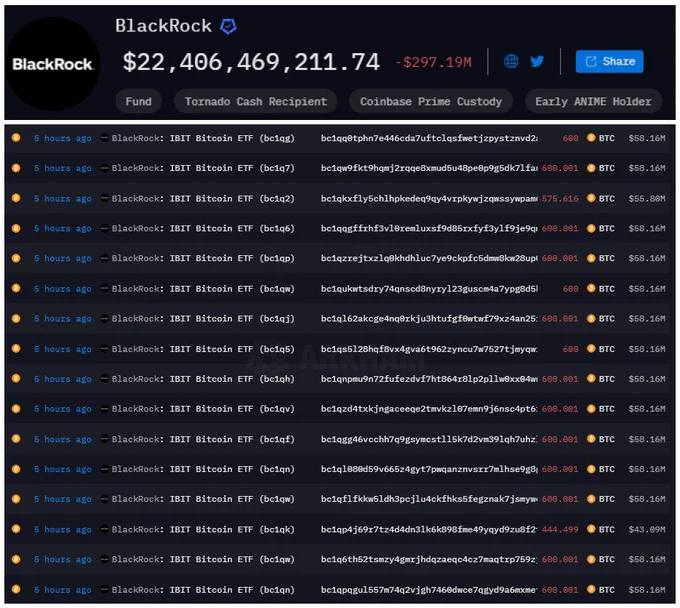680x608 pixels.
Task: Click Bitcoin chain icon in the bc1qg row
Action: coord(16,138)
